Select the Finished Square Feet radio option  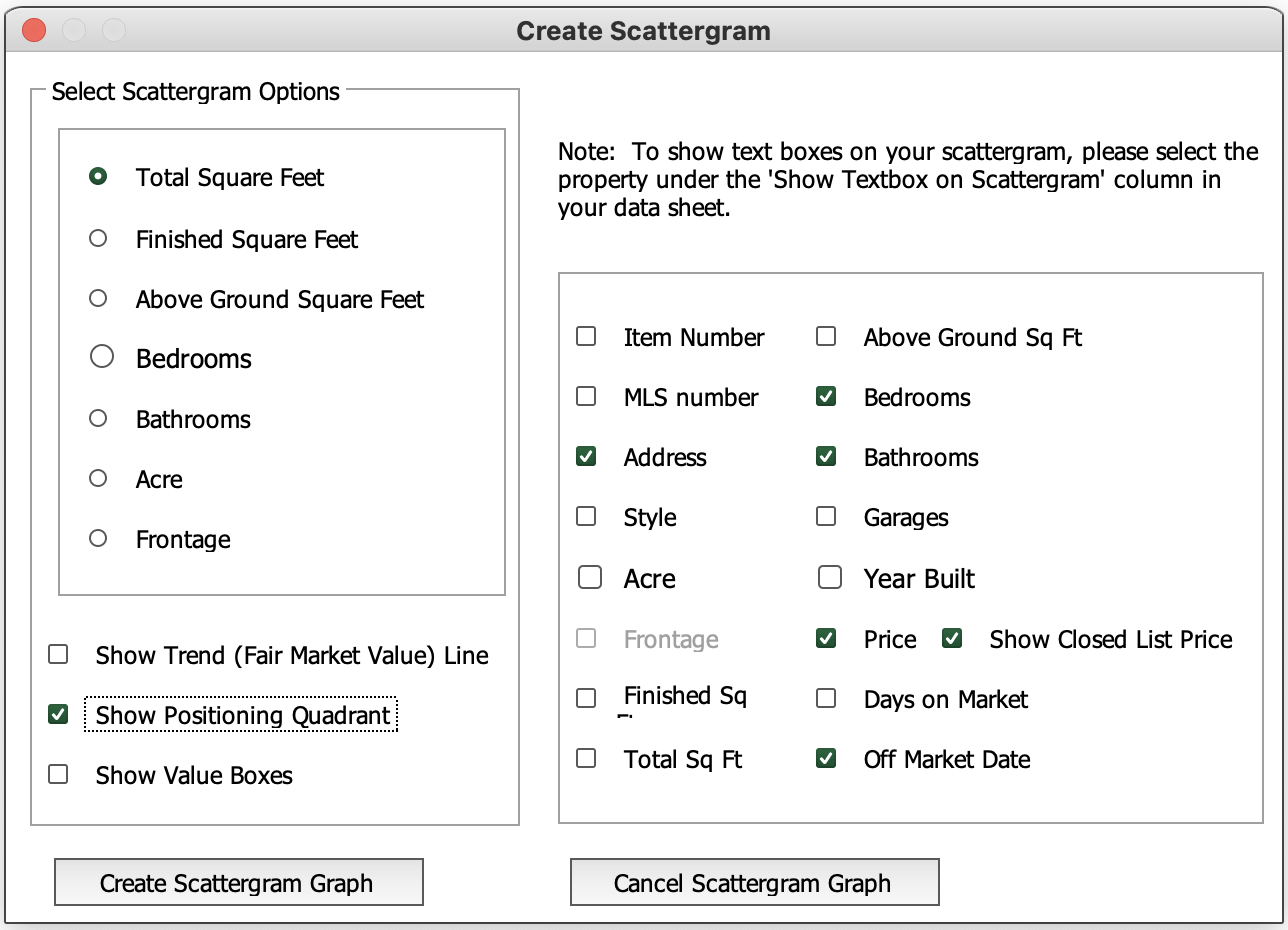98,239
